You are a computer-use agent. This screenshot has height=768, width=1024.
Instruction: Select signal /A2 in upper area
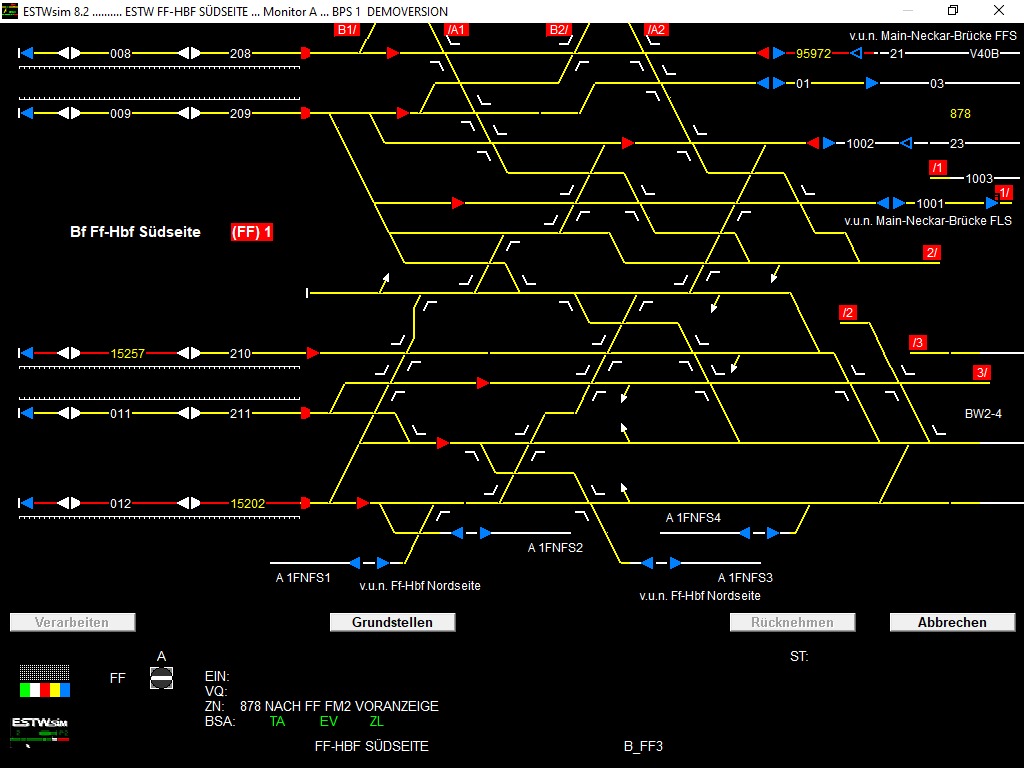(656, 29)
